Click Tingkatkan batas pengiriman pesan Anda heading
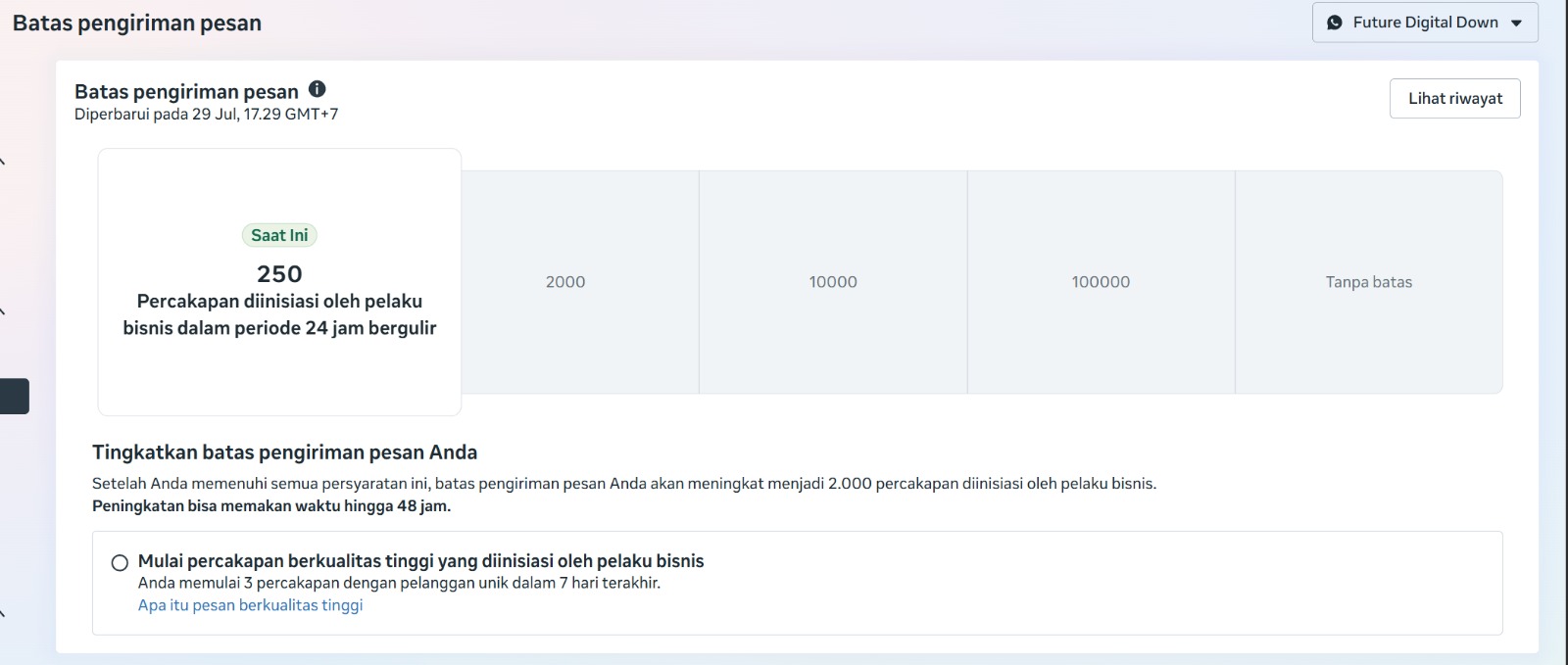1568x665 pixels. pos(284,452)
